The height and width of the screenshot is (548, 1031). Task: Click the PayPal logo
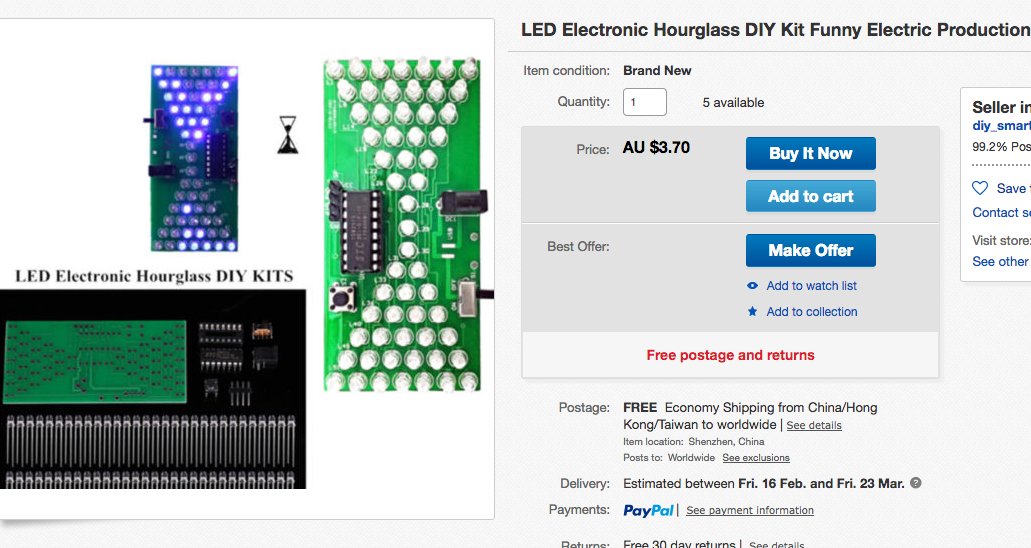pyautogui.click(x=648, y=510)
